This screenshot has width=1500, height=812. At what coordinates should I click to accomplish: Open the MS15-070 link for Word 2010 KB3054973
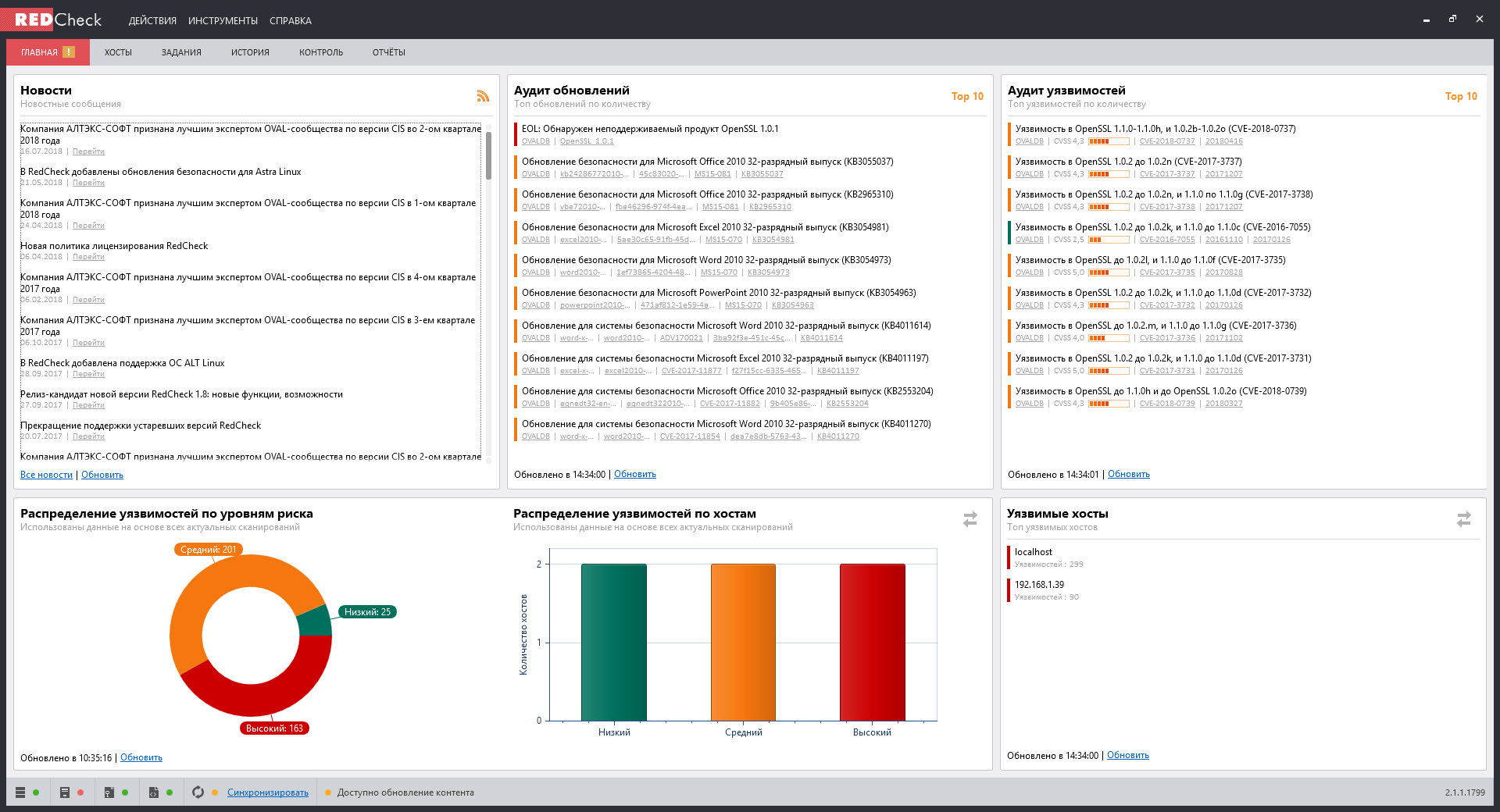(x=719, y=272)
